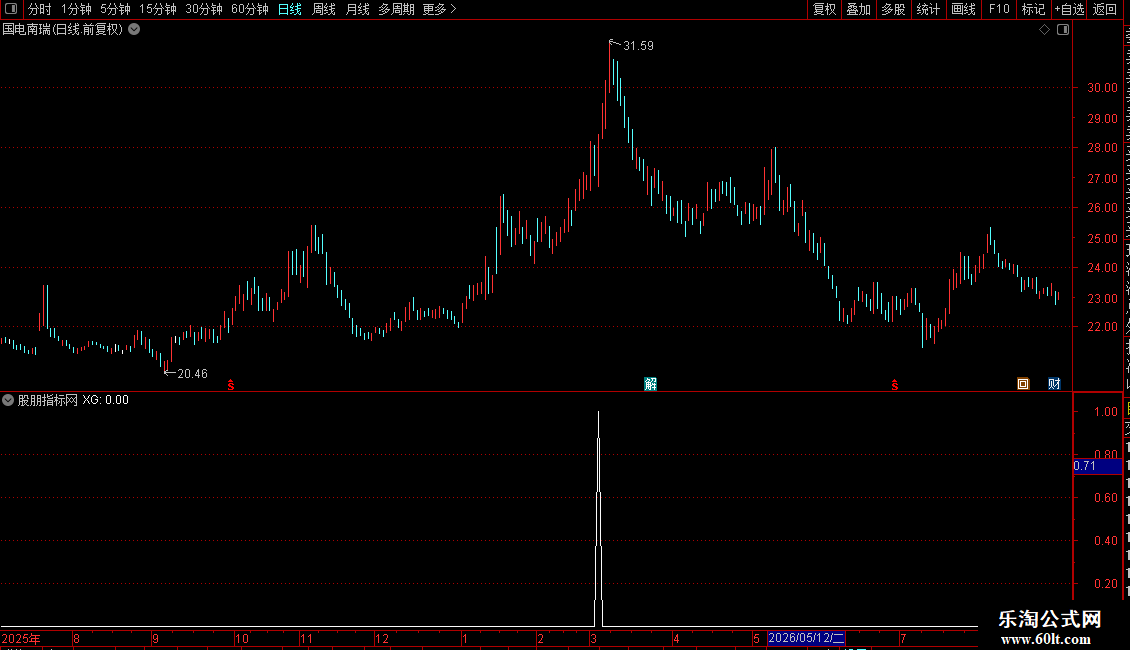Toggle 复权 adjustment mode
Viewport: 1130px width, 650px height.
tap(824, 9)
